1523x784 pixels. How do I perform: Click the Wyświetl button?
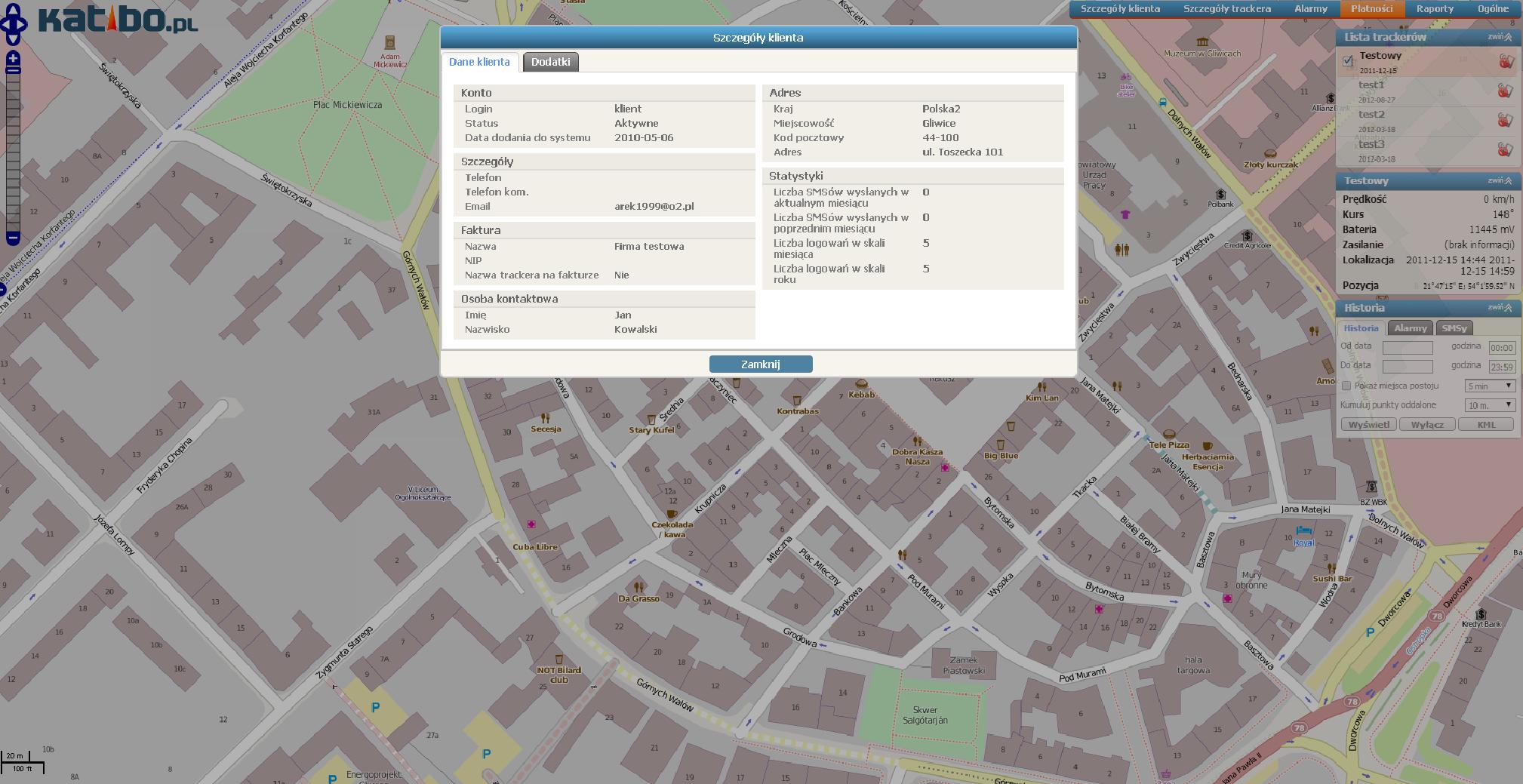tap(1368, 424)
